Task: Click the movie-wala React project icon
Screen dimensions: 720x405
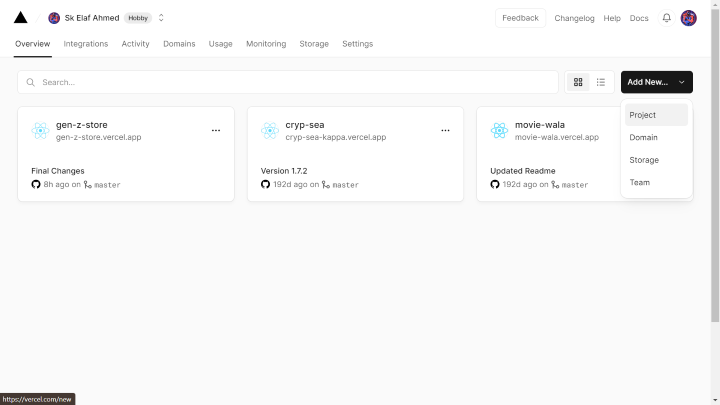Action: click(x=499, y=130)
